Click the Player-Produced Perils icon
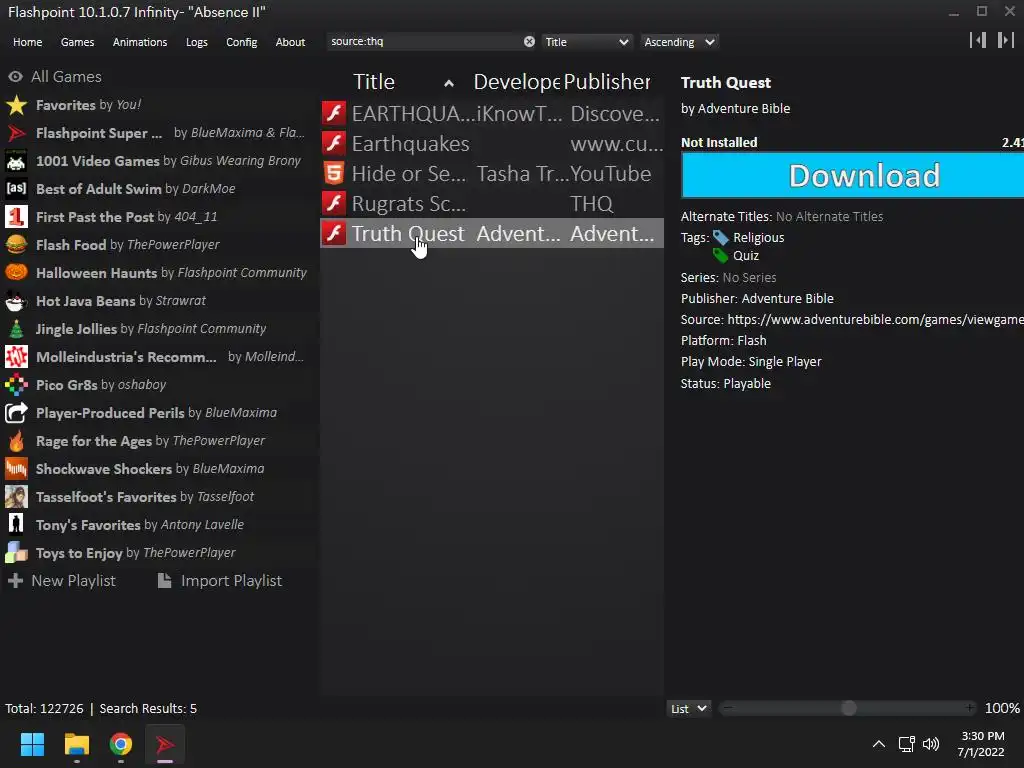The height and width of the screenshot is (768, 1024). [16, 413]
